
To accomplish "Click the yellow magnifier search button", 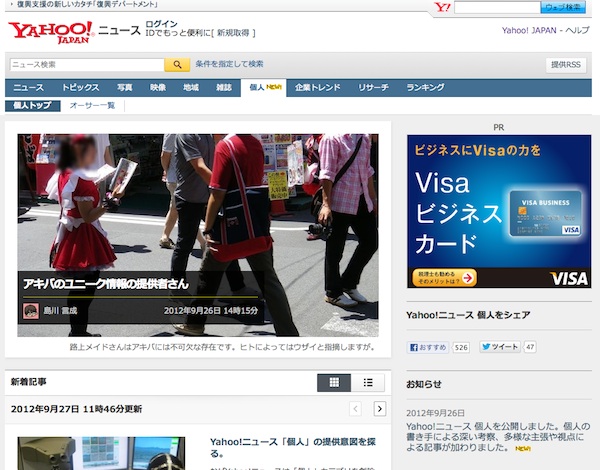I will tap(177, 65).
